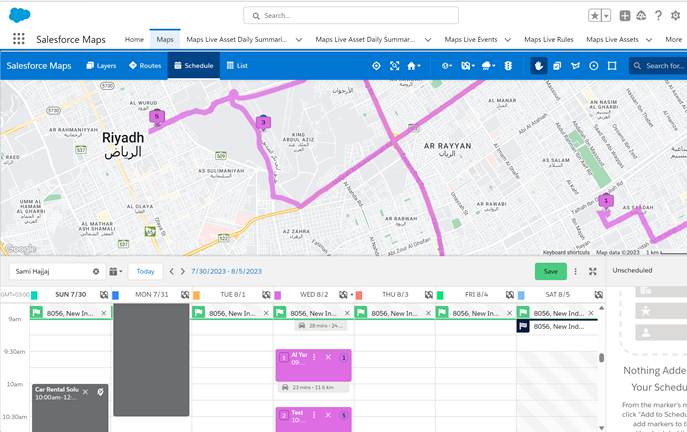Open the App Launcher grid icon
The height and width of the screenshot is (432, 687).
[x=18, y=39]
